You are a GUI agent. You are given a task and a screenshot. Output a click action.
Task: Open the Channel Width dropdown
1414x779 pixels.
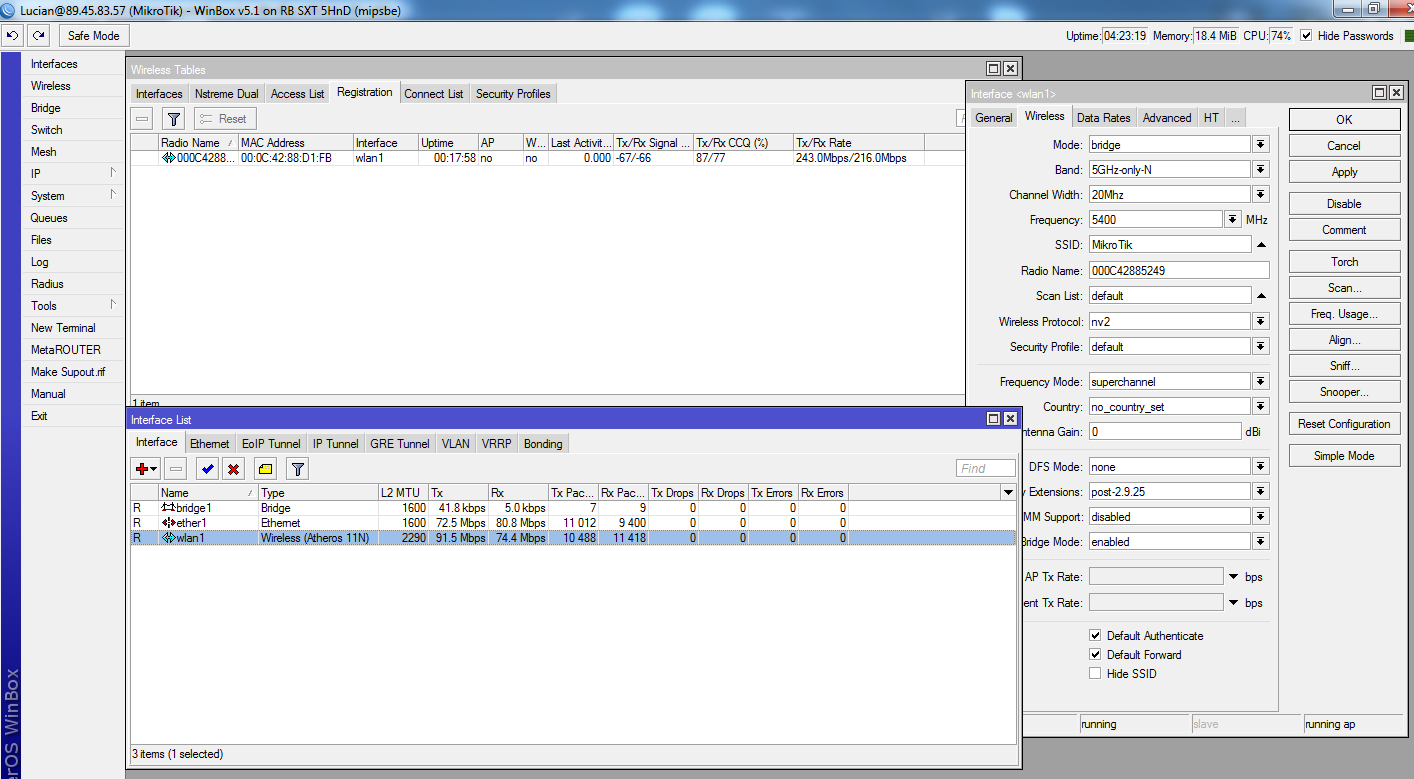pyautogui.click(x=1261, y=195)
